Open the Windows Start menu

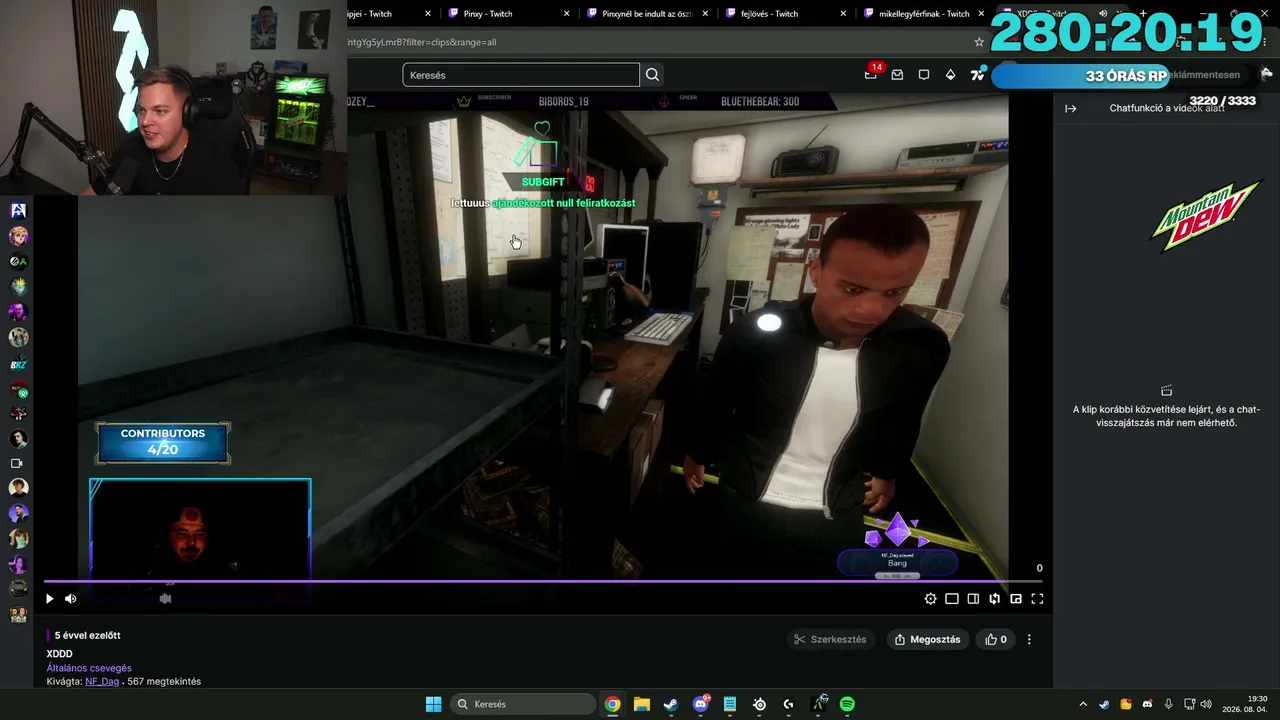(x=433, y=704)
